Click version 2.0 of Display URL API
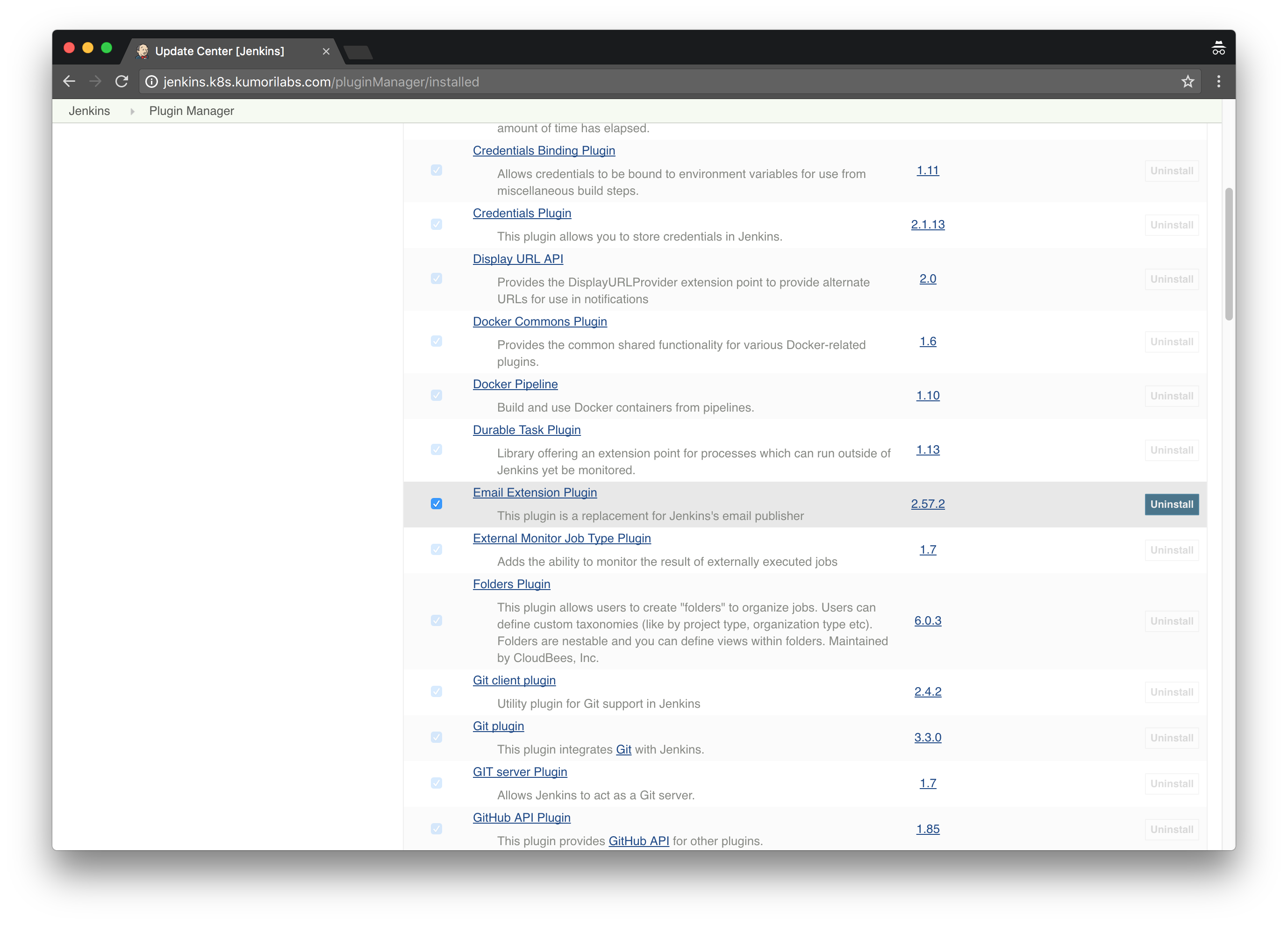1288x925 pixels. (927, 279)
